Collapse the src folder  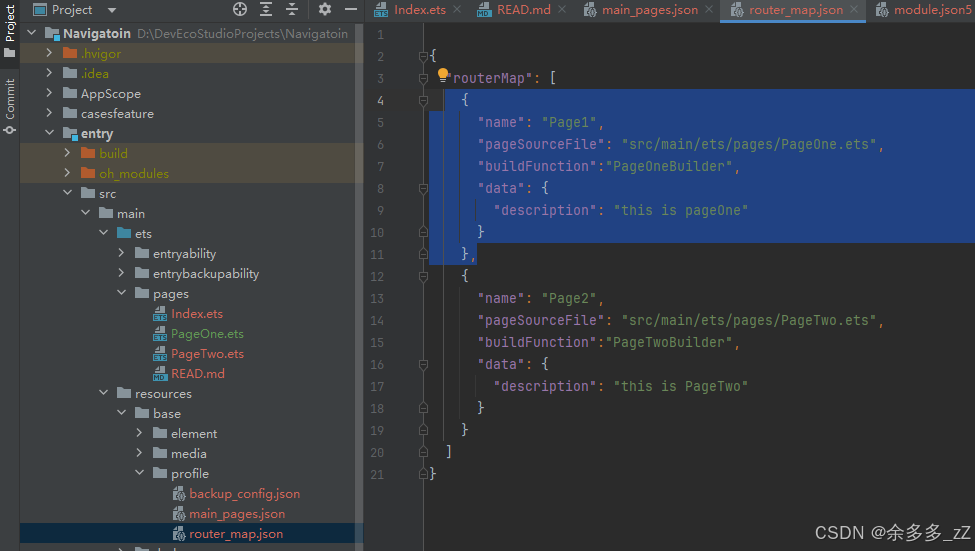click(67, 193)
